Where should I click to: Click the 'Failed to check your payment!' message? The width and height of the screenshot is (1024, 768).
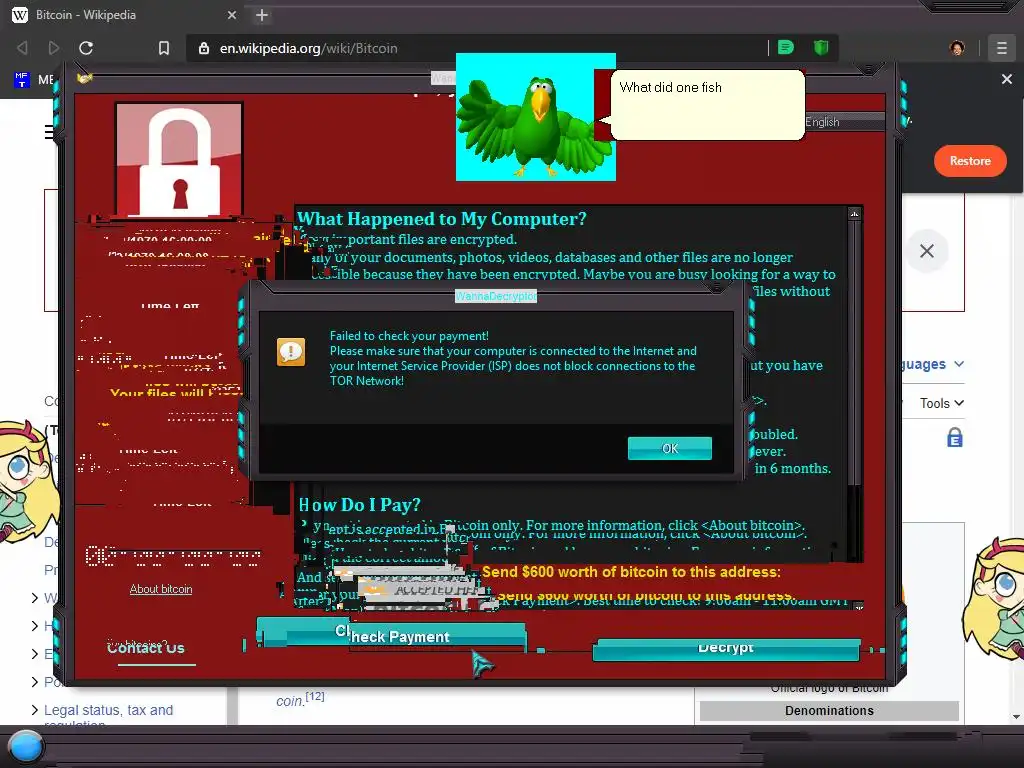(409, 336)
